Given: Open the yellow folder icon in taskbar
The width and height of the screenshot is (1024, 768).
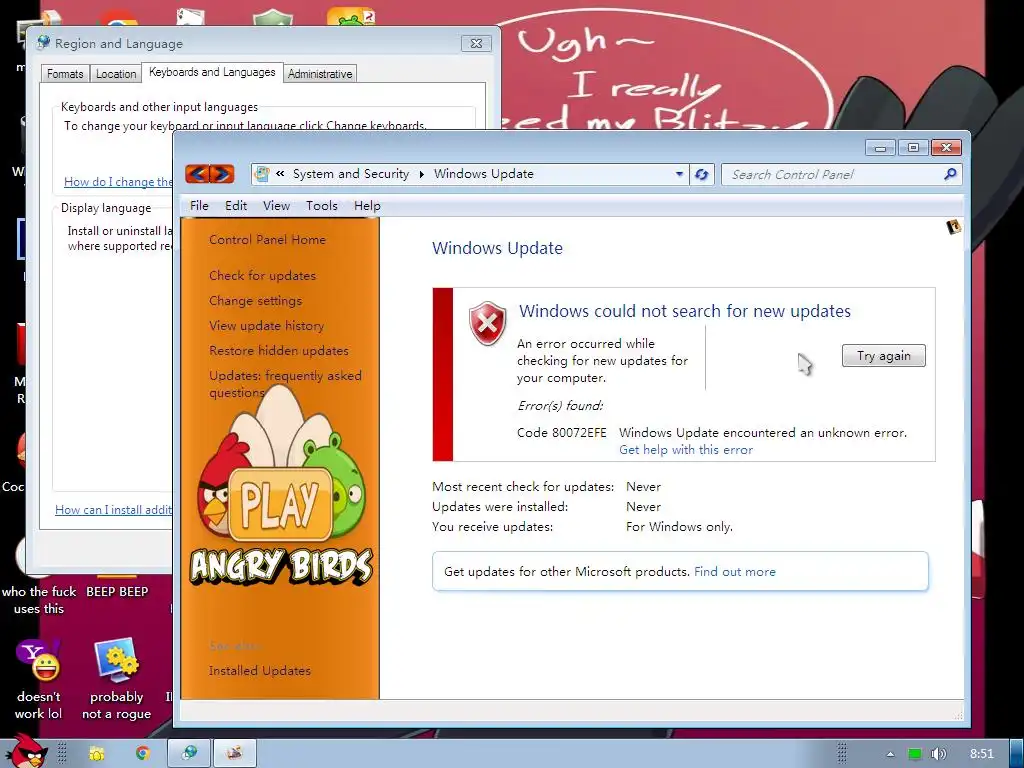Looking at the screenshot, I should (97, 754).
